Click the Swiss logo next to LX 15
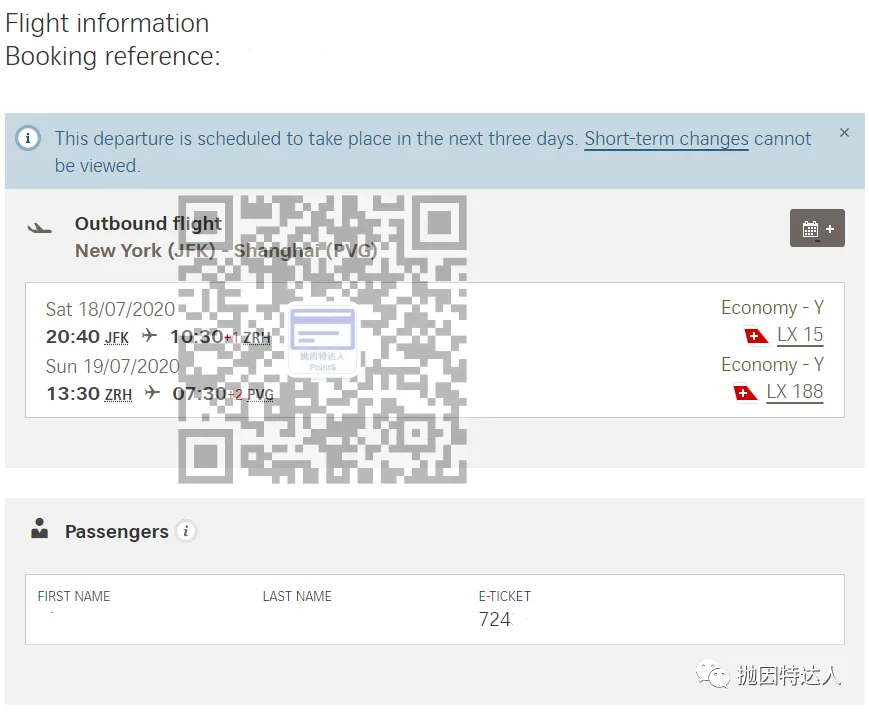 pos(756,336)
